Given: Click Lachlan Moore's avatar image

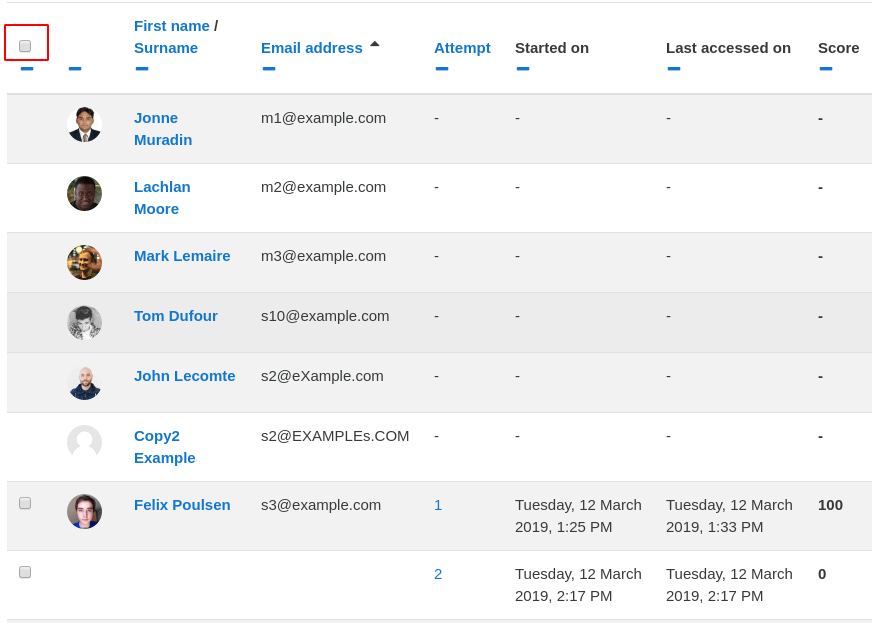Looking at the screenshot, I should [x=85, y=194].
